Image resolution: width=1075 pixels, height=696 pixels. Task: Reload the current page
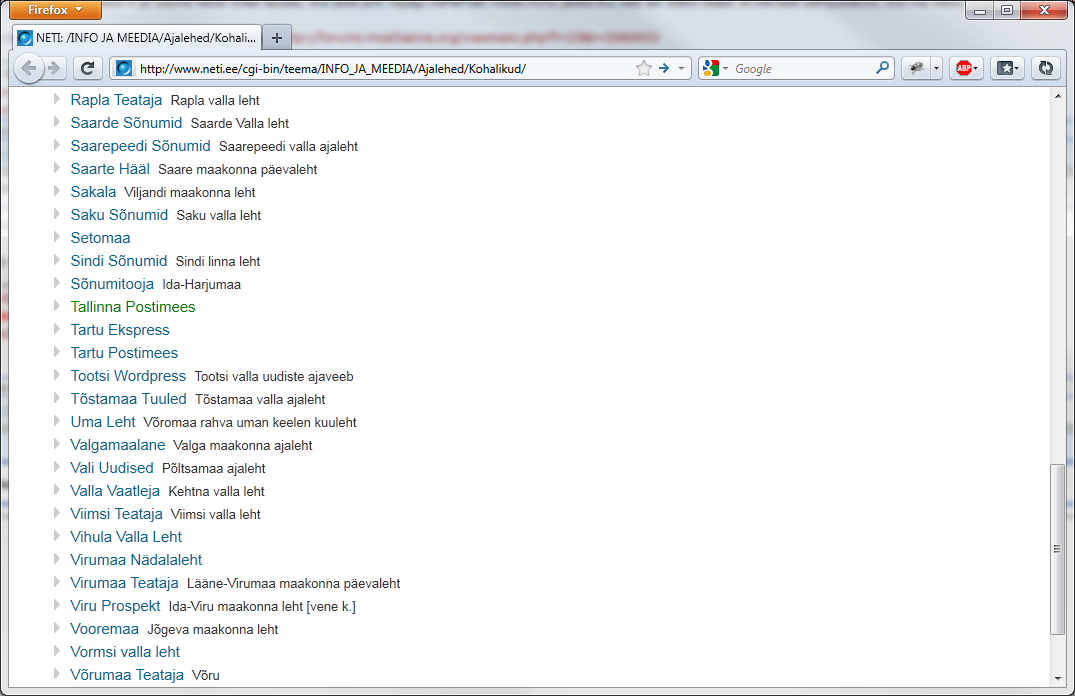point(87,68)
